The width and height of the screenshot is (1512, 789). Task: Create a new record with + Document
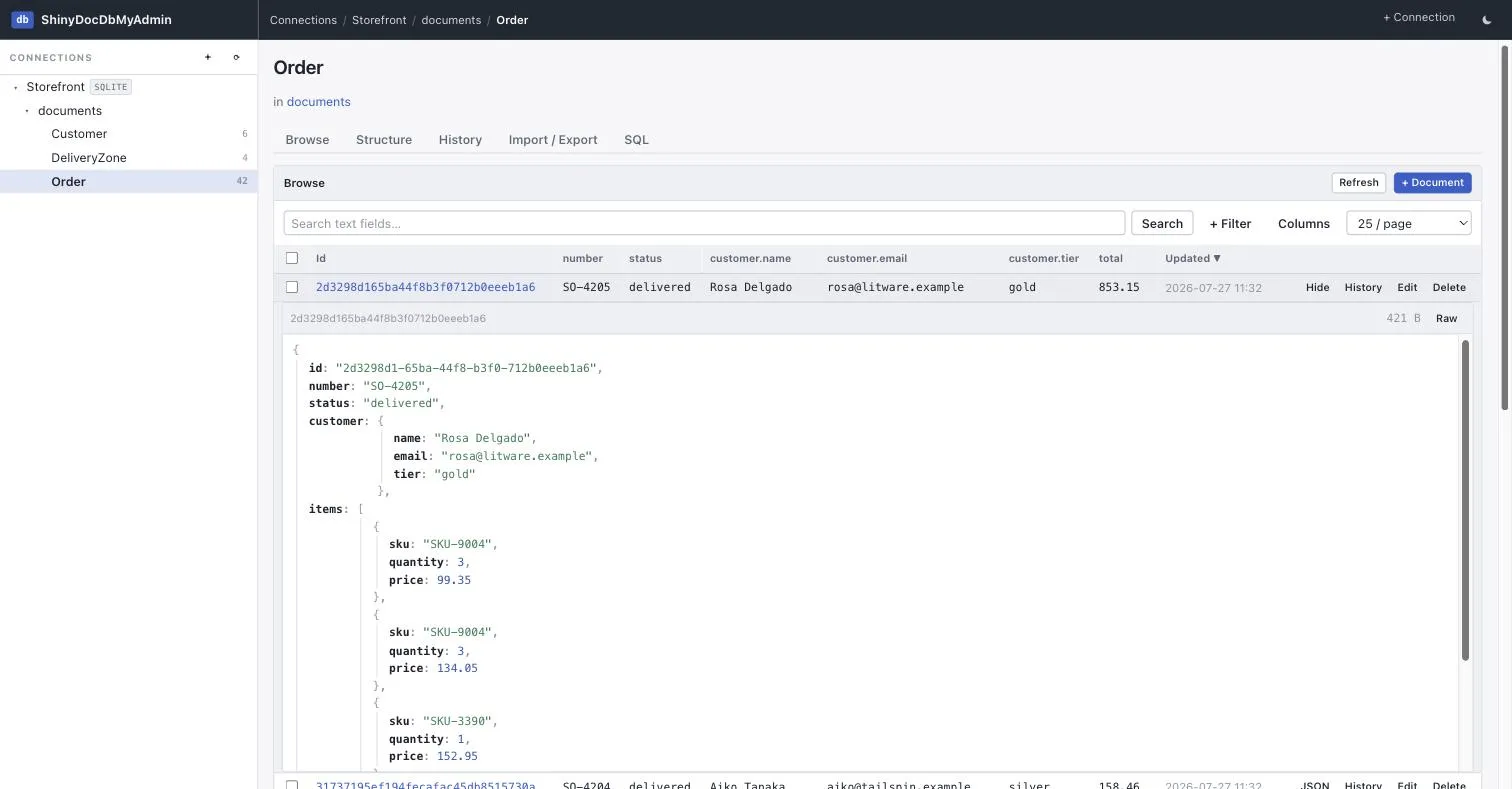(1432, 182)
